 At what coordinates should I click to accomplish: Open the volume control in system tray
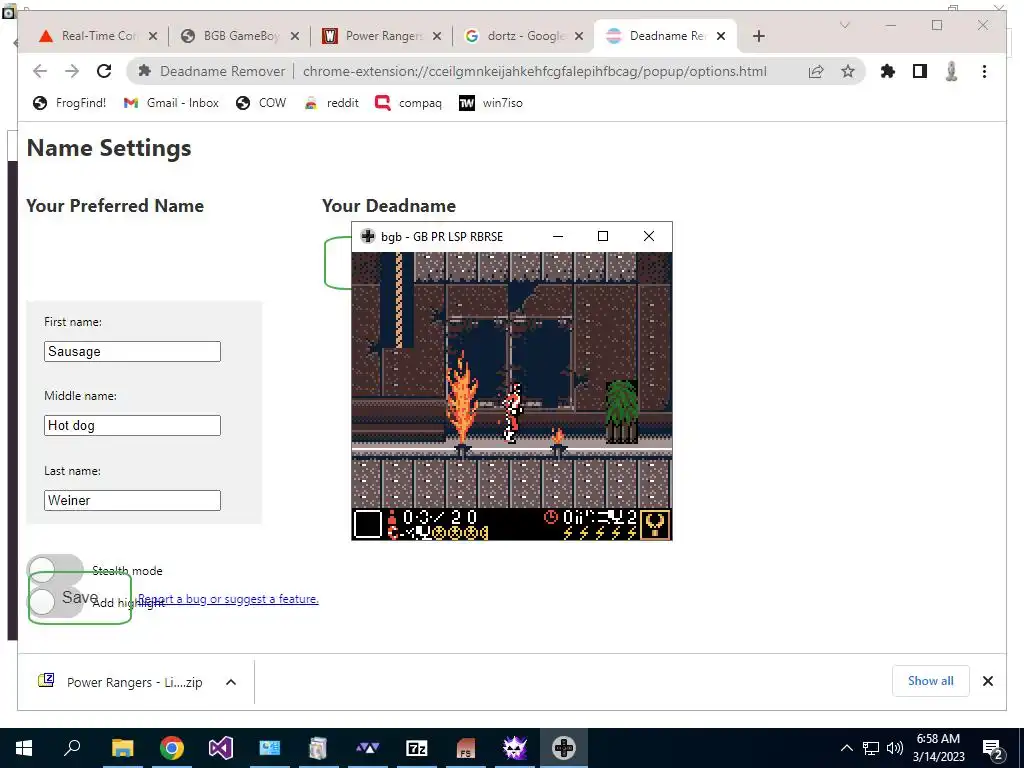point(895,748)
